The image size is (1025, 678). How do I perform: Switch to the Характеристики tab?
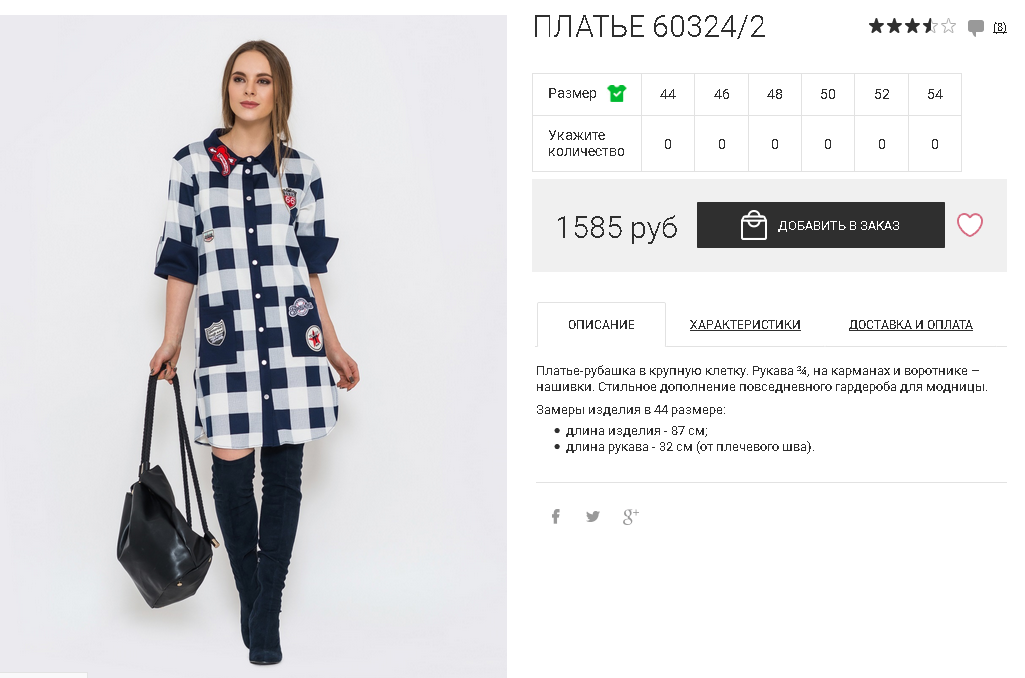click(745, 324)
